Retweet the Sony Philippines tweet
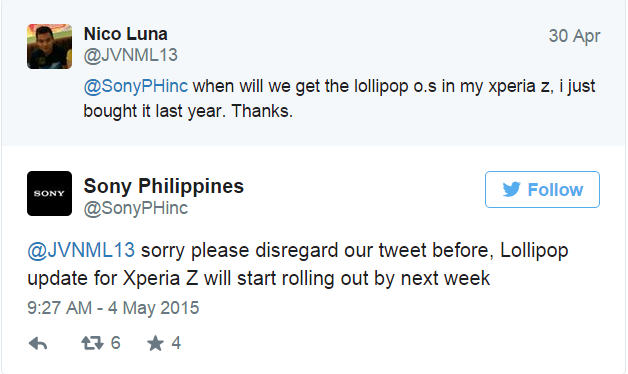This screenshot has width=628, height=374. coord(92,343)
